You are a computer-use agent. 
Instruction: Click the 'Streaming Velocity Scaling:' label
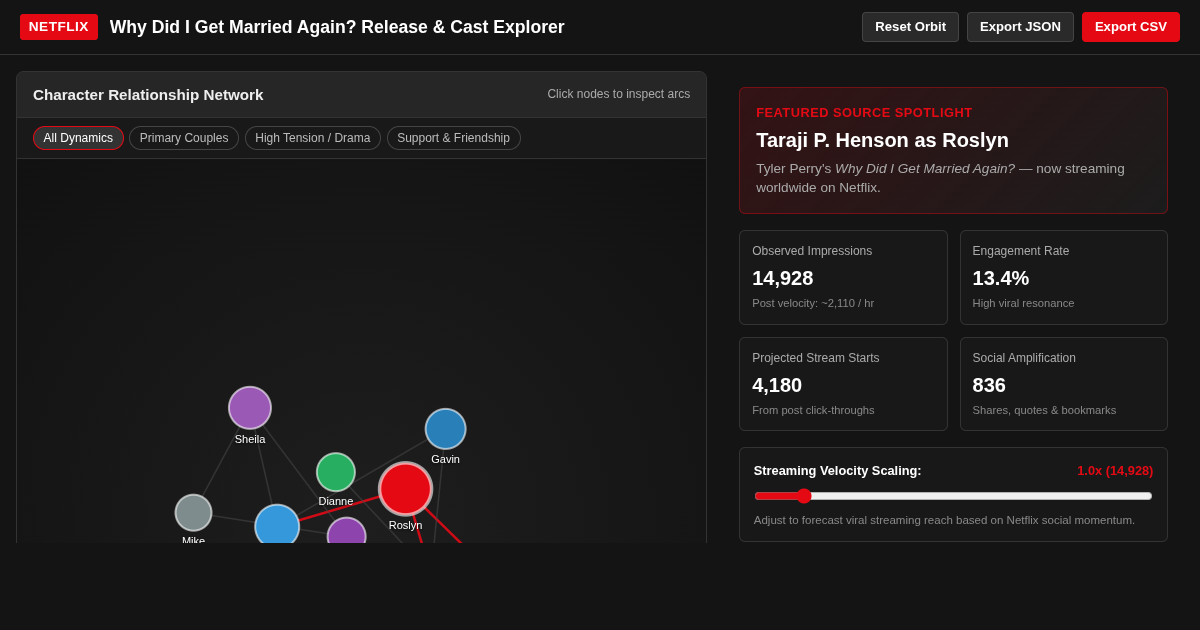(837, 471)
